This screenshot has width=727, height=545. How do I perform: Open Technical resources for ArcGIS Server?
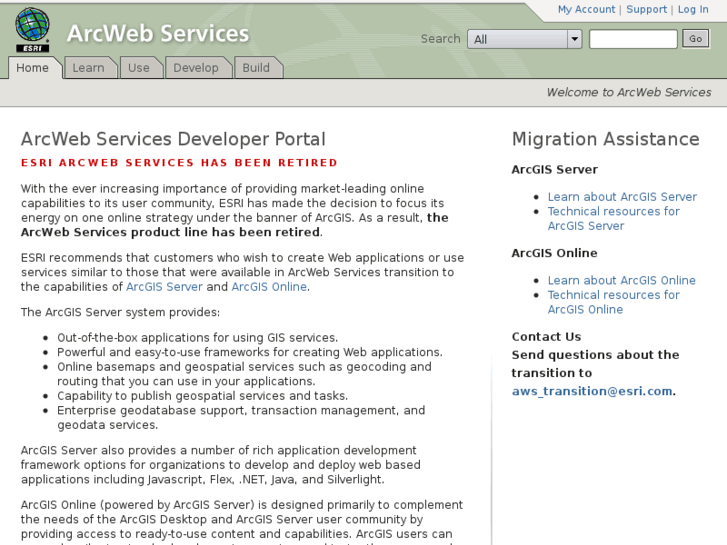(613, 218)
